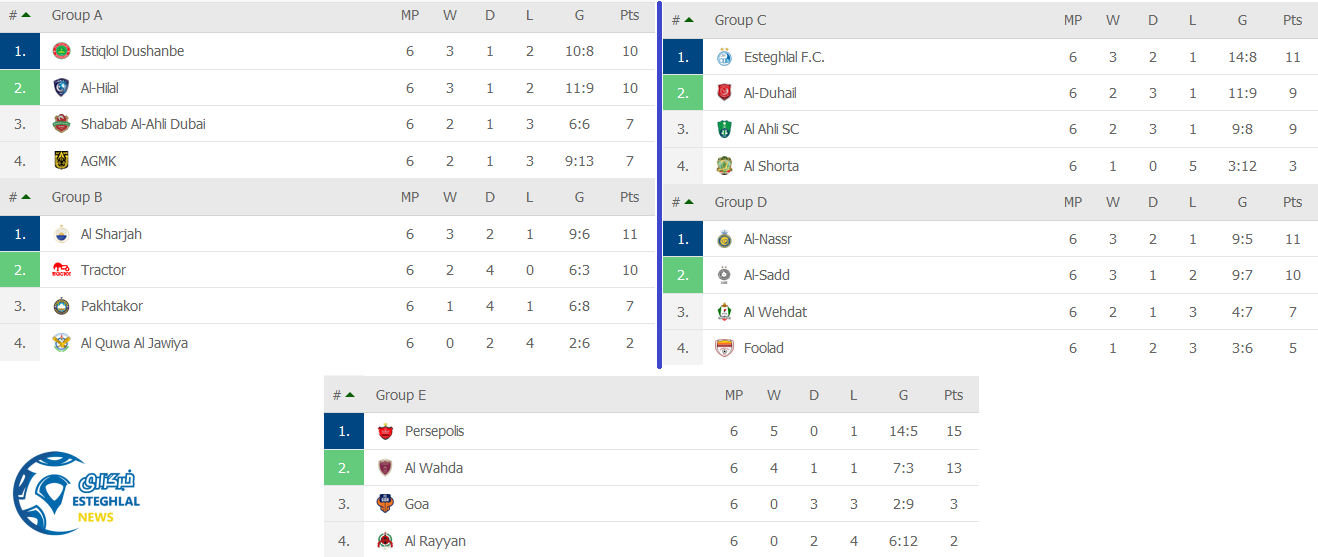Click the Al Shorta team crest
This screenshot has height=557, width=1318.
pyautogui.click(x=724, y=166)
